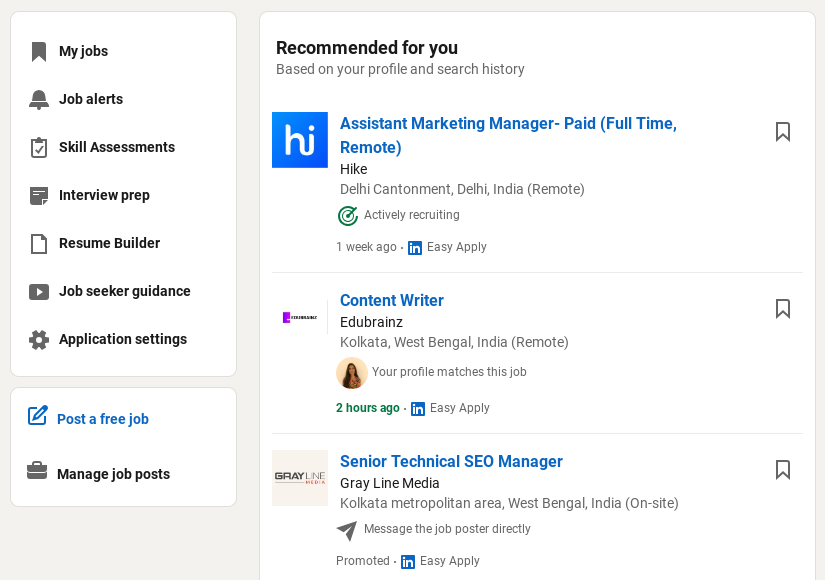This screenshot has height=580, width=825.
Task: Save the Assistant Marketing Manager job bookmark
Action: click(783, 132)
